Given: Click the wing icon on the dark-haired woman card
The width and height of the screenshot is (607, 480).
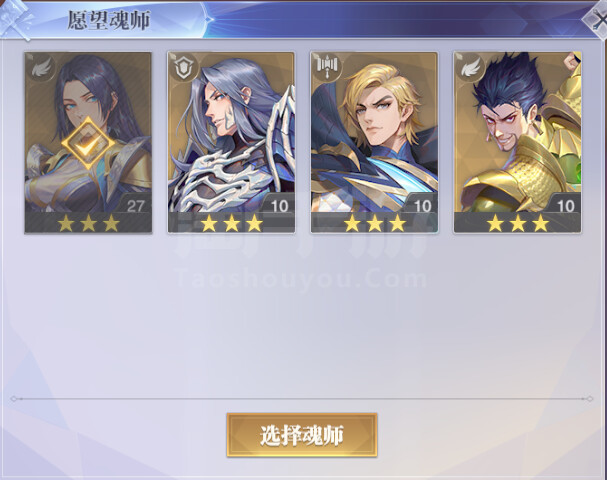Looking at the screenshot, I should pyautogui.click(x=41, y=69).
